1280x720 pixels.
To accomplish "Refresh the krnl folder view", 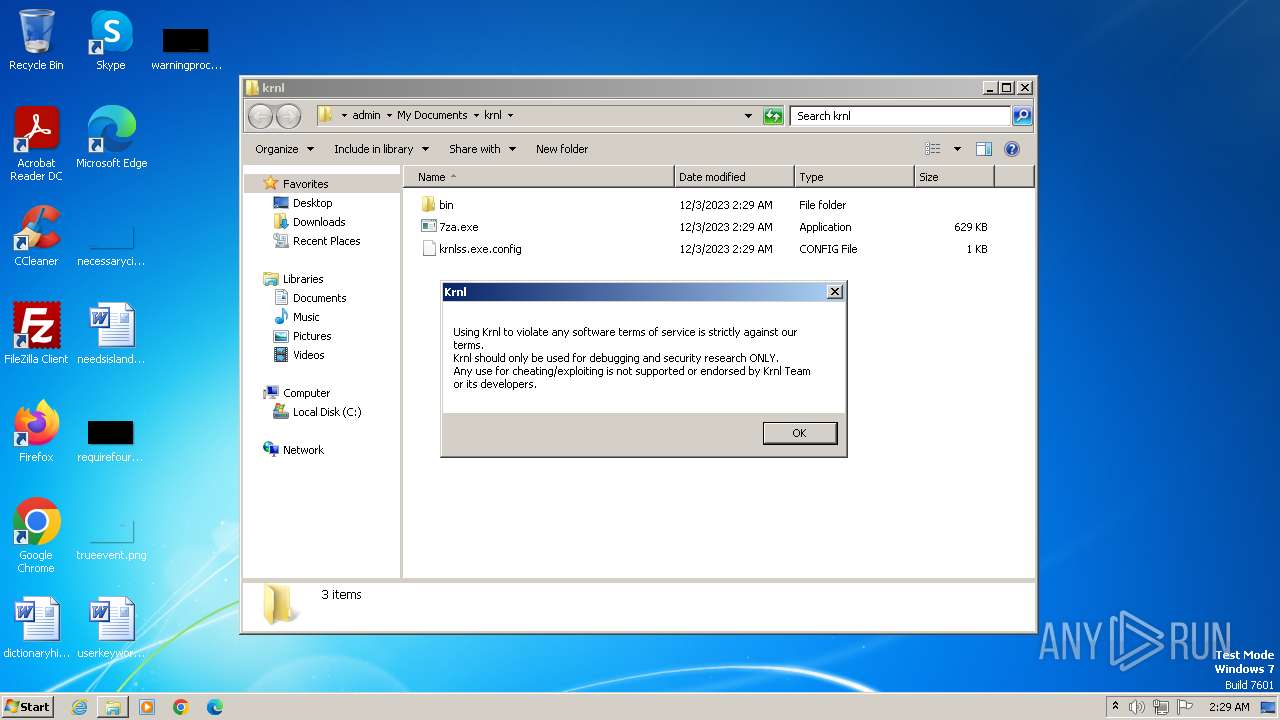I will (773, 116).
